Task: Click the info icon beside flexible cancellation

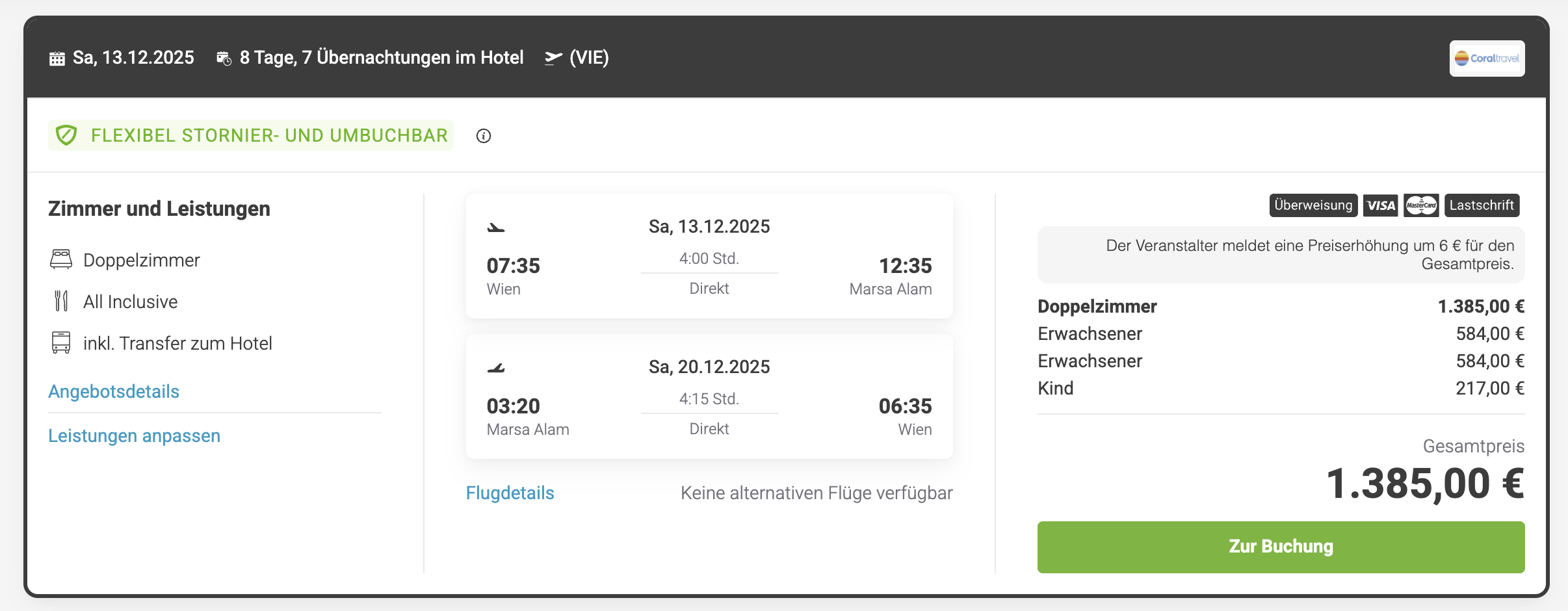Action: point(483,136)
